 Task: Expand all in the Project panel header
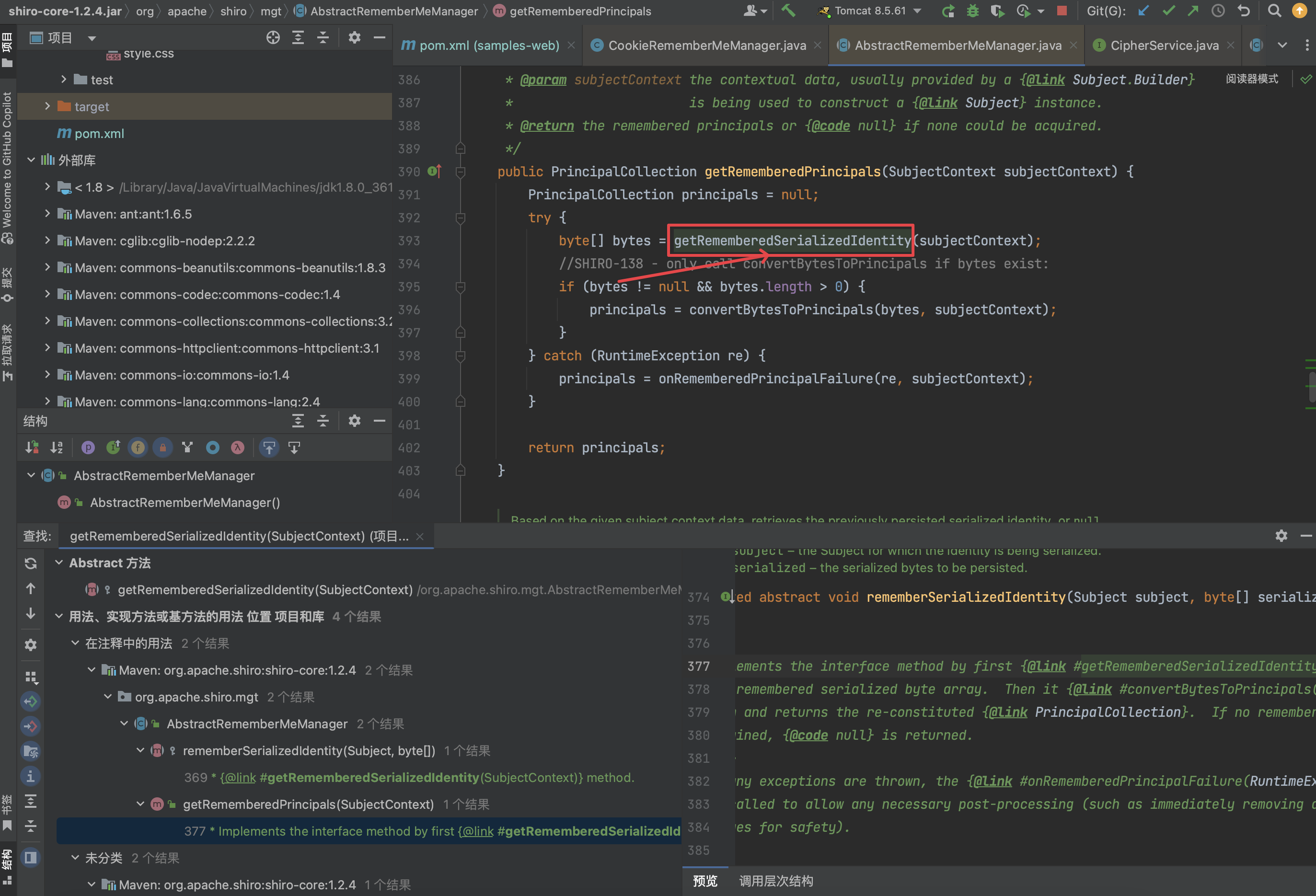[x=298, y=38]
